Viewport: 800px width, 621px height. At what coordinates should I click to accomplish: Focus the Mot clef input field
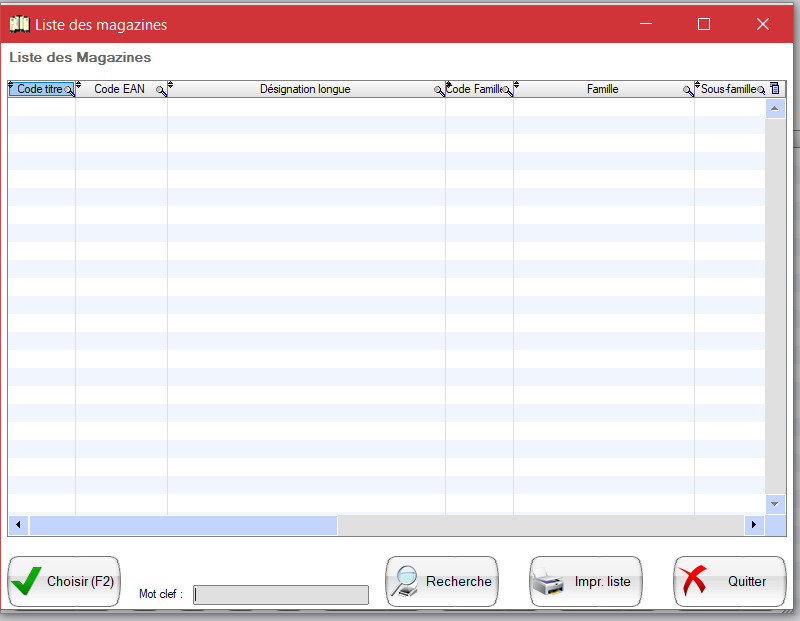[281, 595]
